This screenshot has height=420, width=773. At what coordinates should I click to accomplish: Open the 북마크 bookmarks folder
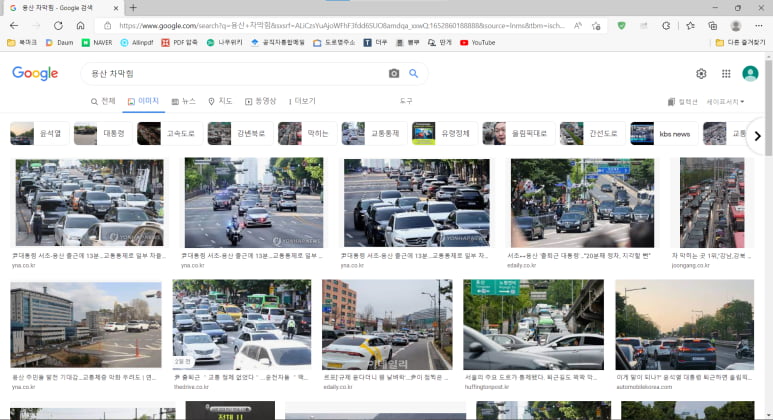point(22,43)
